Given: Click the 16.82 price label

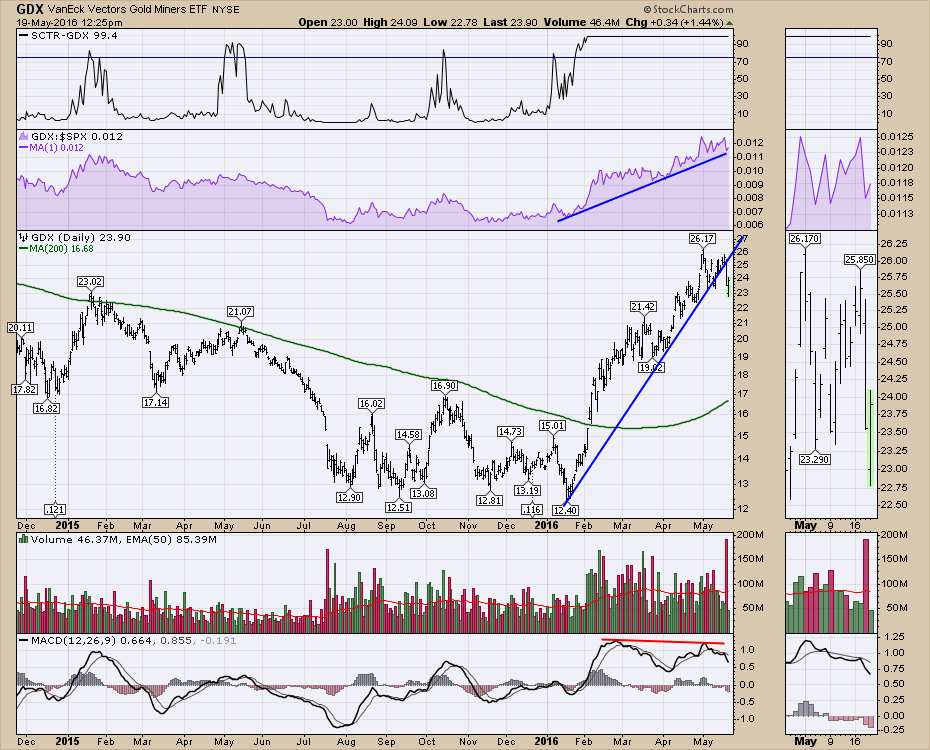Looking at the screenshot, I should click(46, 408).
